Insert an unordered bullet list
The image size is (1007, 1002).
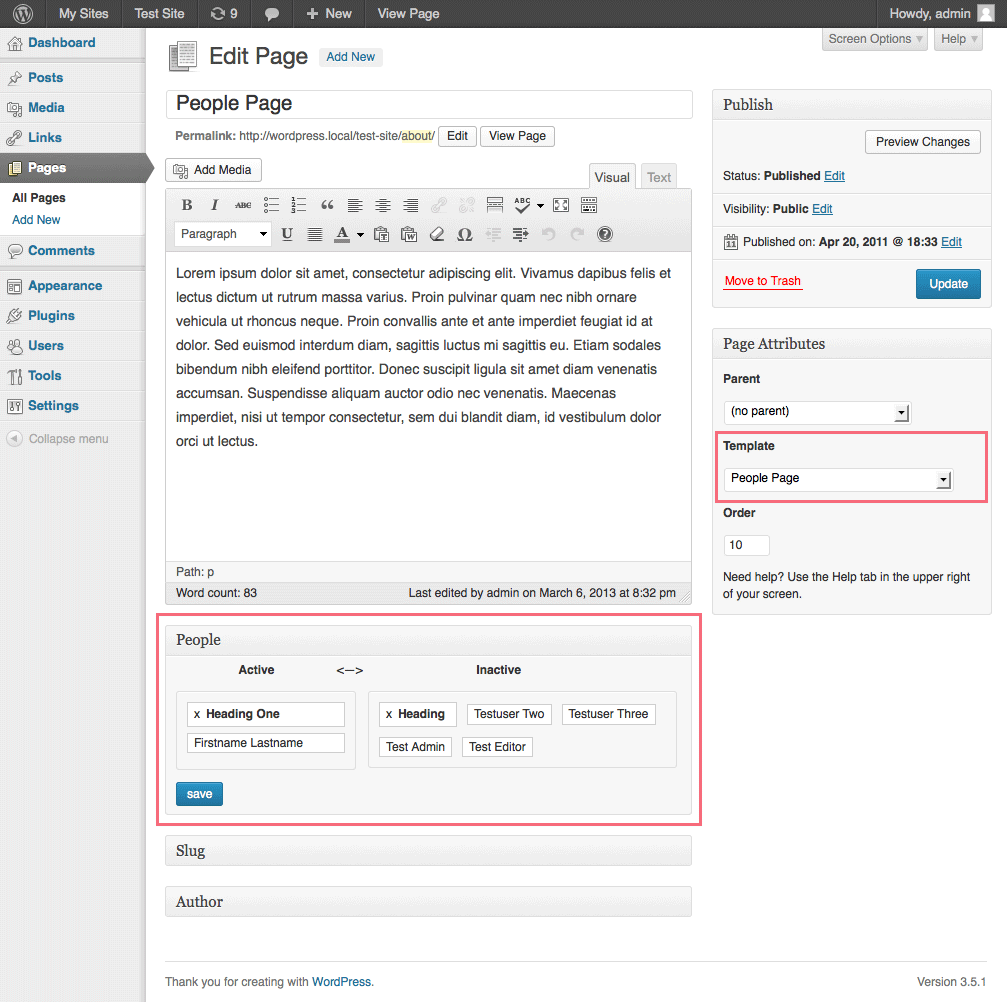(x=271, y=205)
